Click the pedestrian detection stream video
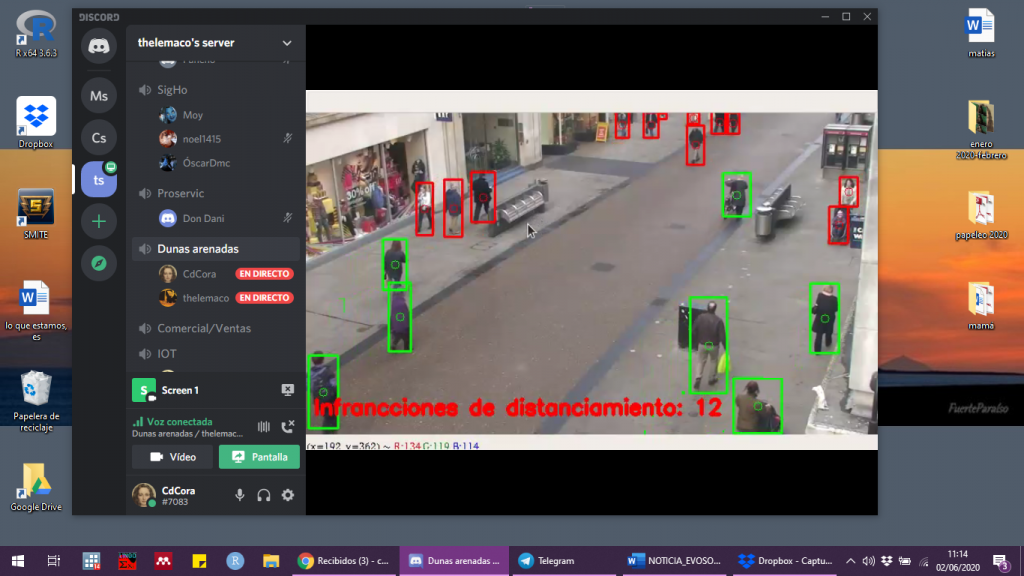The height and width of the screenshot is (576, 1024). (591, 270)
